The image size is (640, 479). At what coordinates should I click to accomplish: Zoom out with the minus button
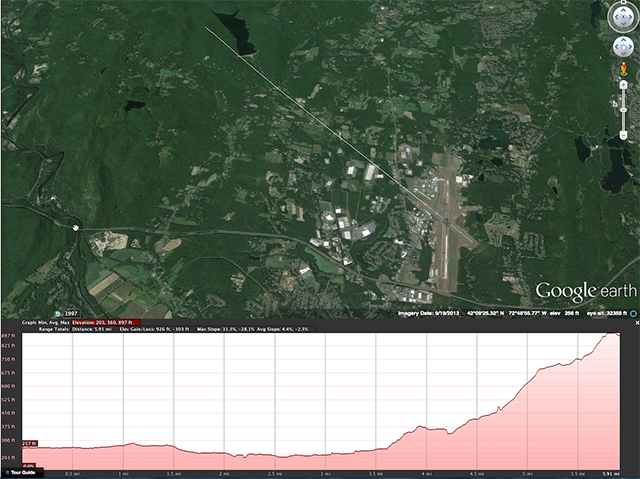point(623,135)
